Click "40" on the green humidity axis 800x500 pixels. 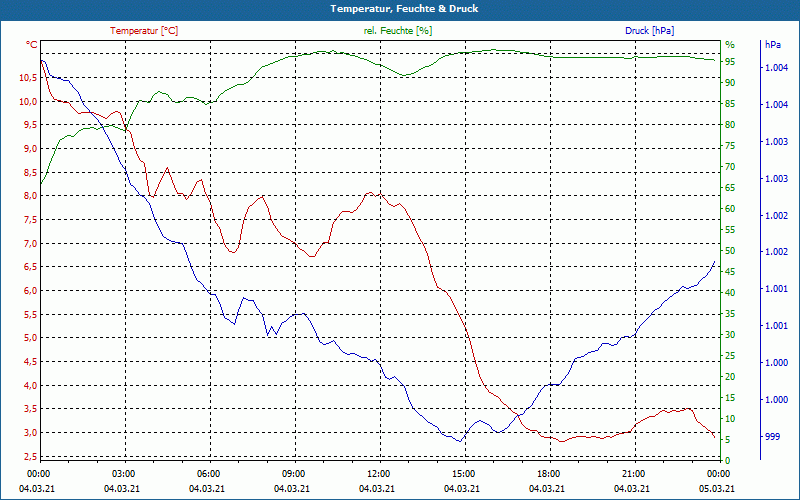[x=730, y=293]
